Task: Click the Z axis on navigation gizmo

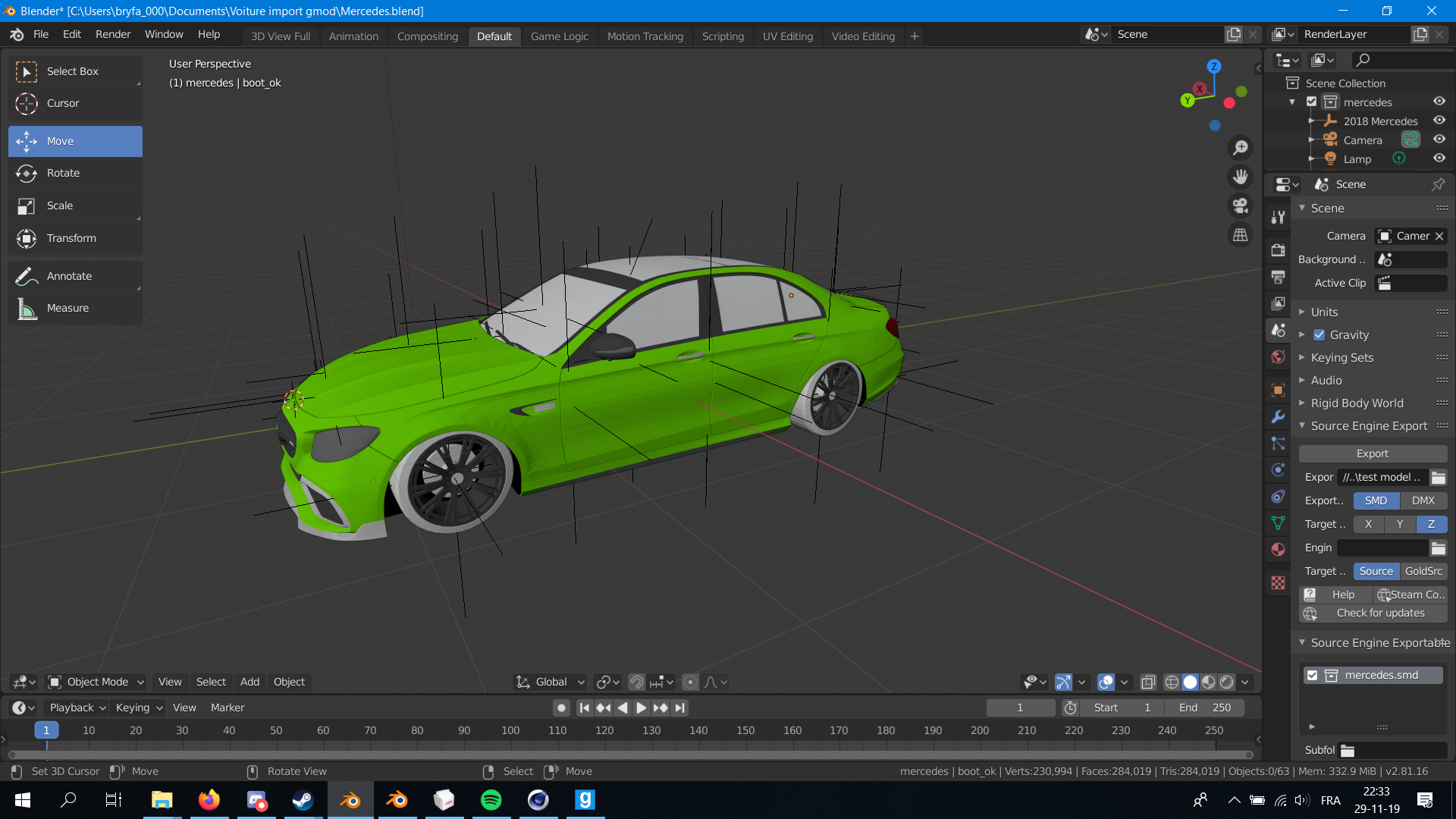Action: click(x=1214, y=67)
